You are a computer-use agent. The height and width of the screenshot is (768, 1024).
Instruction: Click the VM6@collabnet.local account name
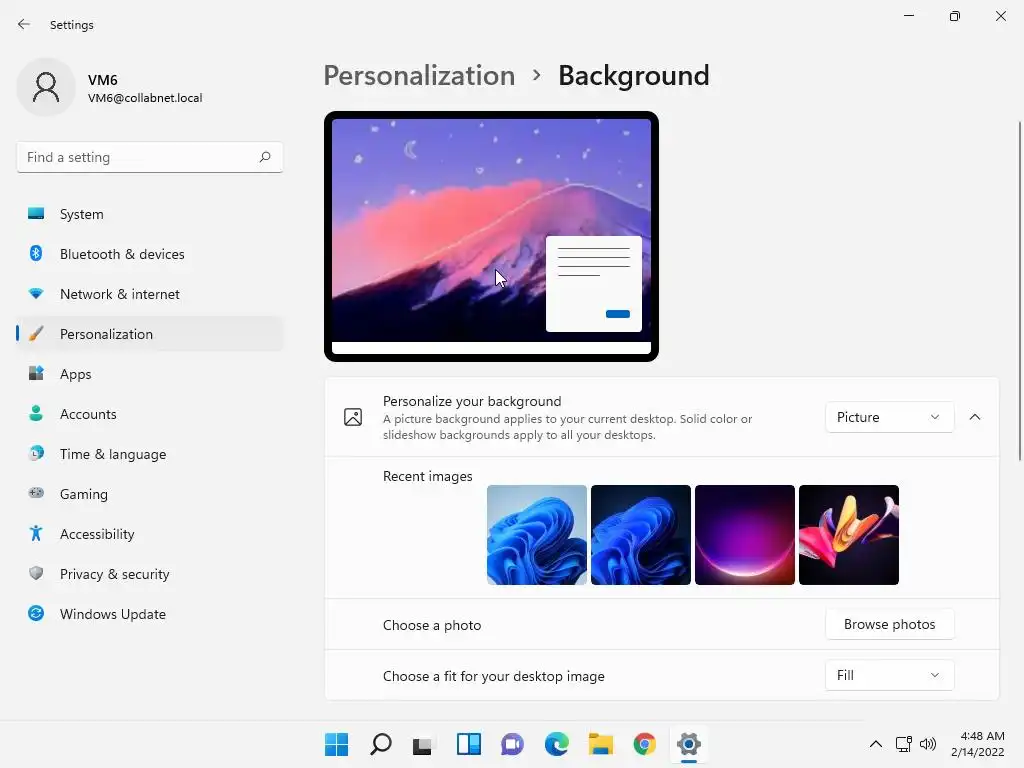(x=145, y=98)
